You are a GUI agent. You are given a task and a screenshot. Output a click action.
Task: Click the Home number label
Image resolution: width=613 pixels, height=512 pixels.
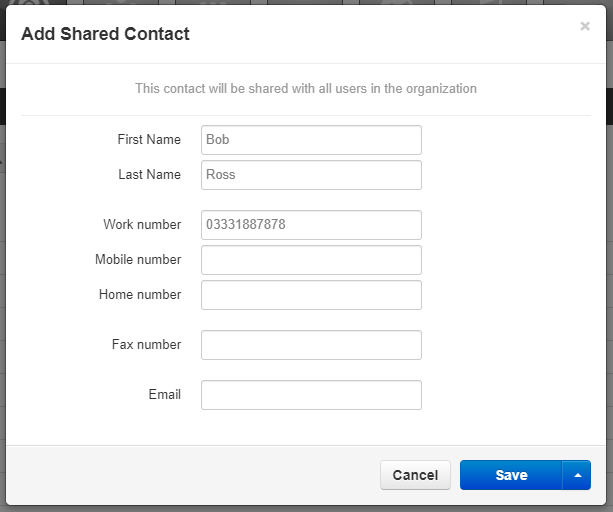tap(140, 294)
